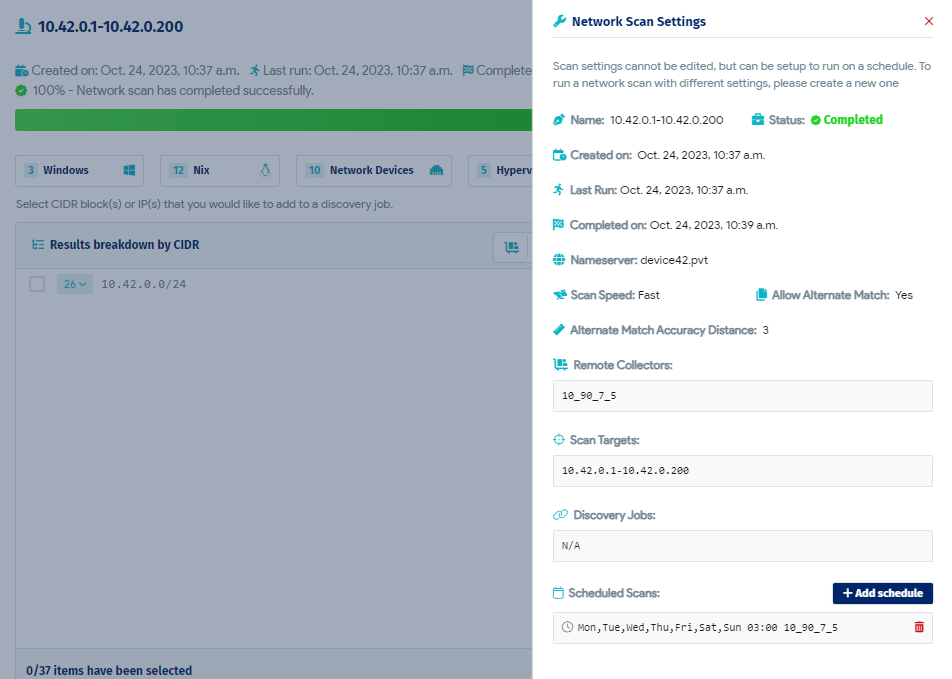
Task: Click the flag icon beside Completed on
Action: [558, 225]
